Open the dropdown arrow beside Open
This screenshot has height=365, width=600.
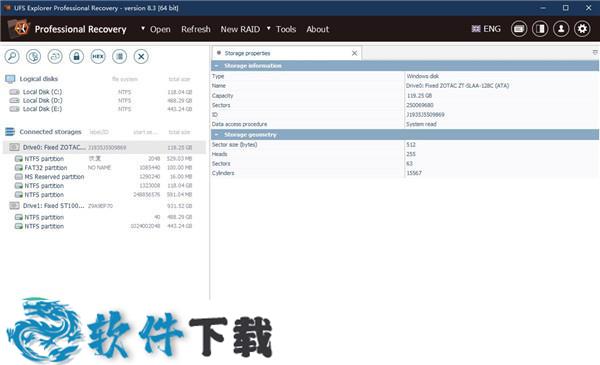click(x=143, y=28)
